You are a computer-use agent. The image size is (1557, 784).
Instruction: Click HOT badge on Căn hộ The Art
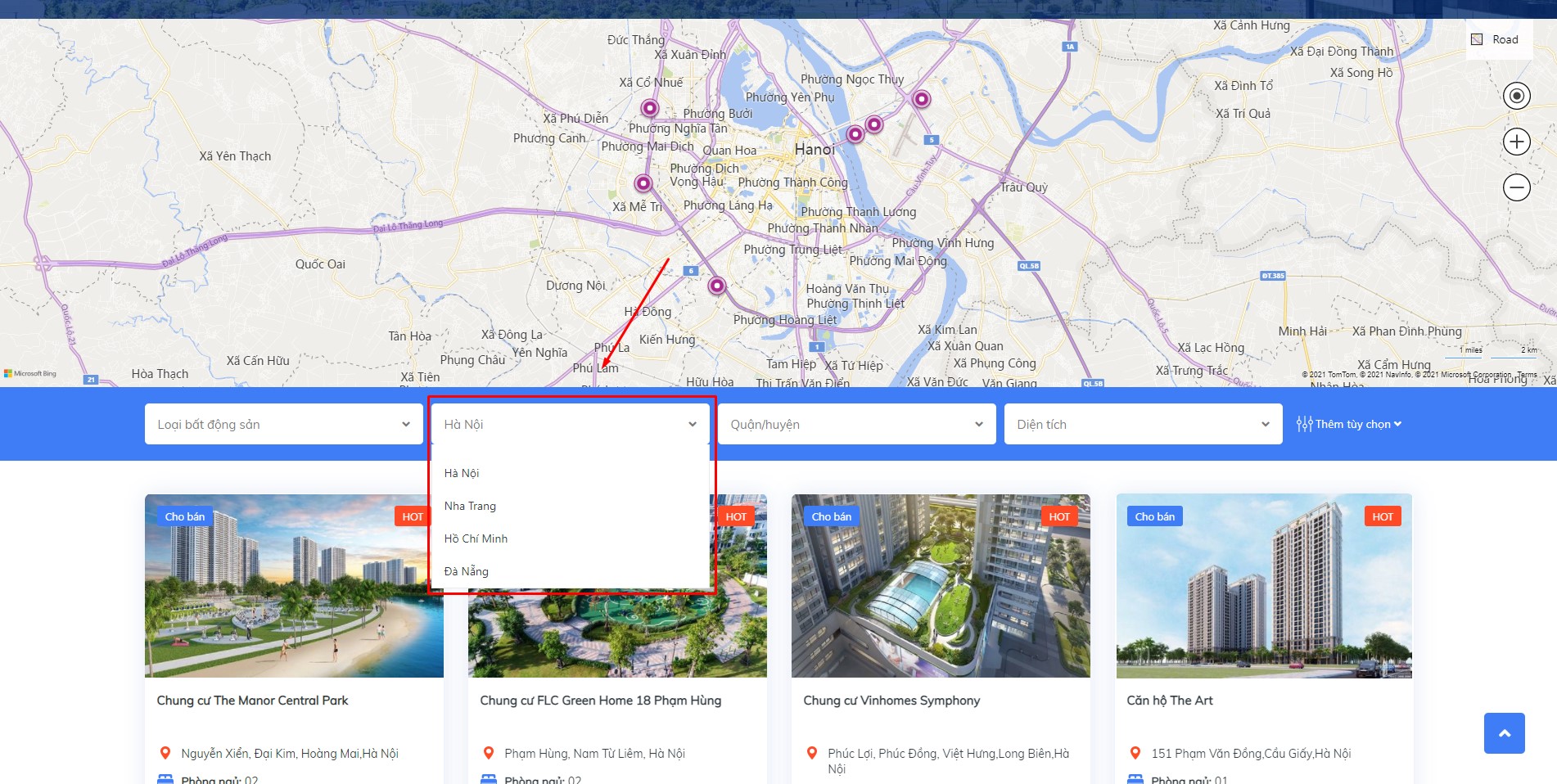pyautogui.click(x=1383, y=516)
